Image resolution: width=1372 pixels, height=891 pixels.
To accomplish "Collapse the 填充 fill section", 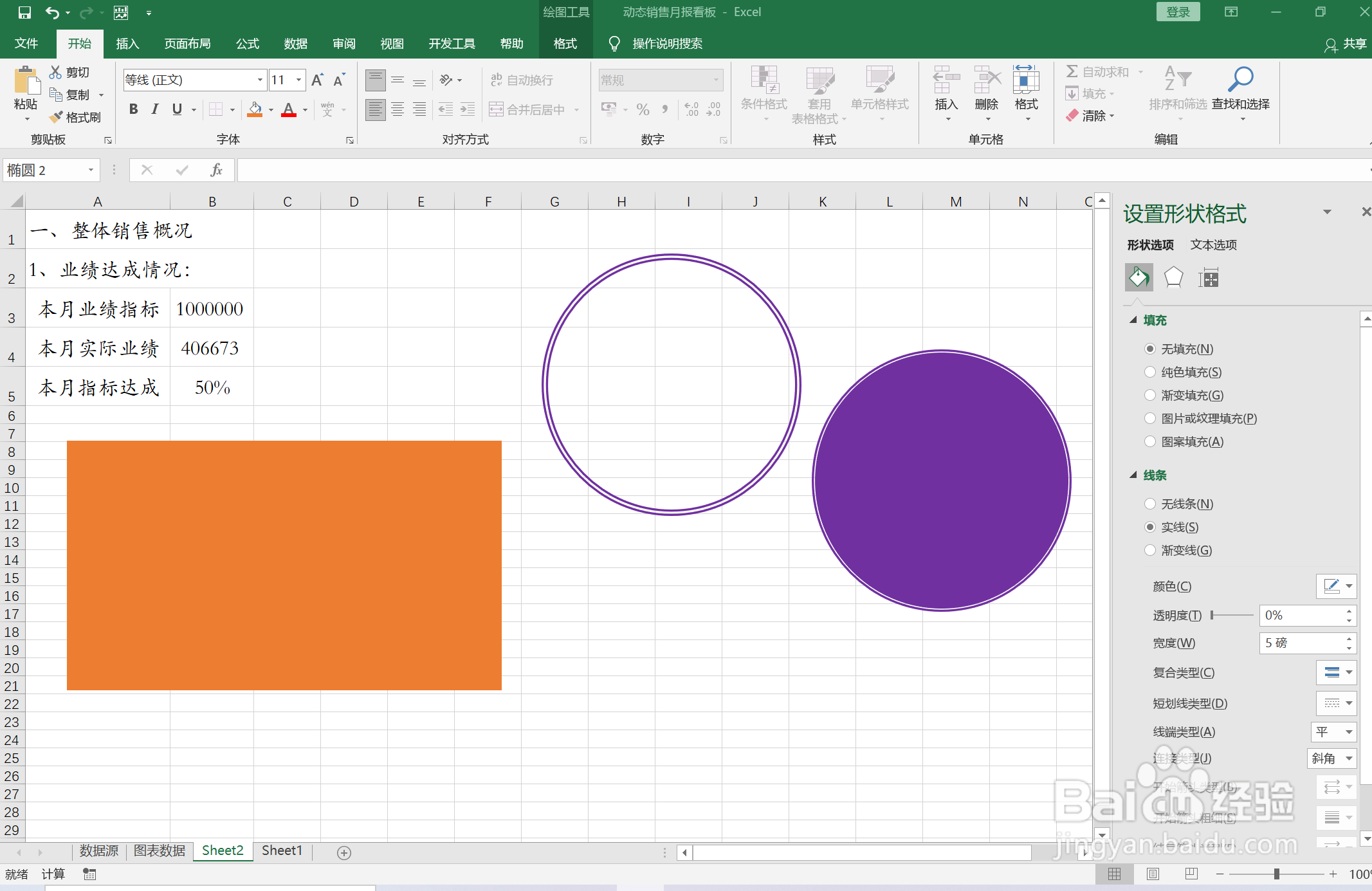I will 1133,320.
